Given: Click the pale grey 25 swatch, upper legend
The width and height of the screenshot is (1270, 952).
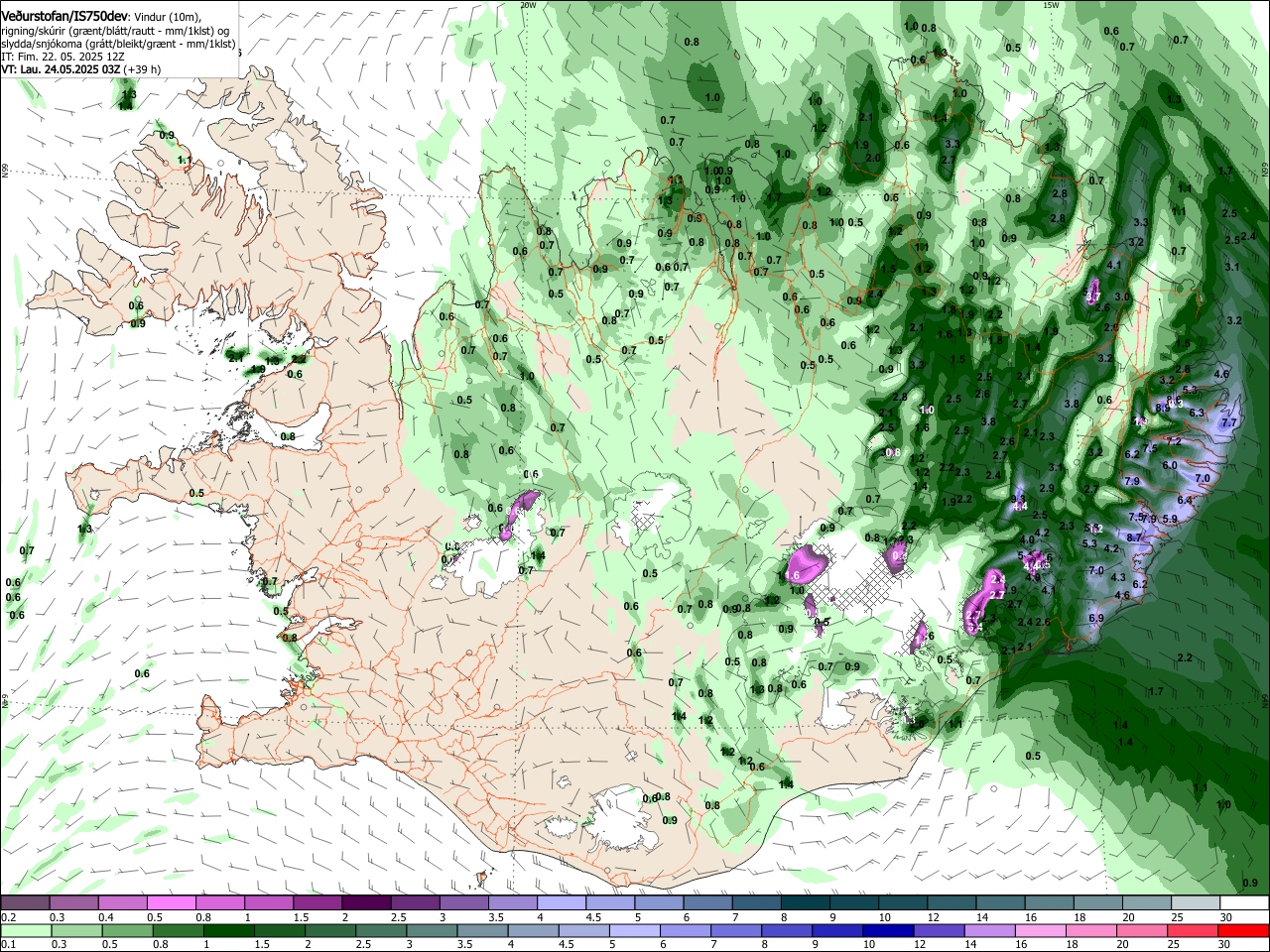Looking at the screenshot, I should click(1197, 902).
